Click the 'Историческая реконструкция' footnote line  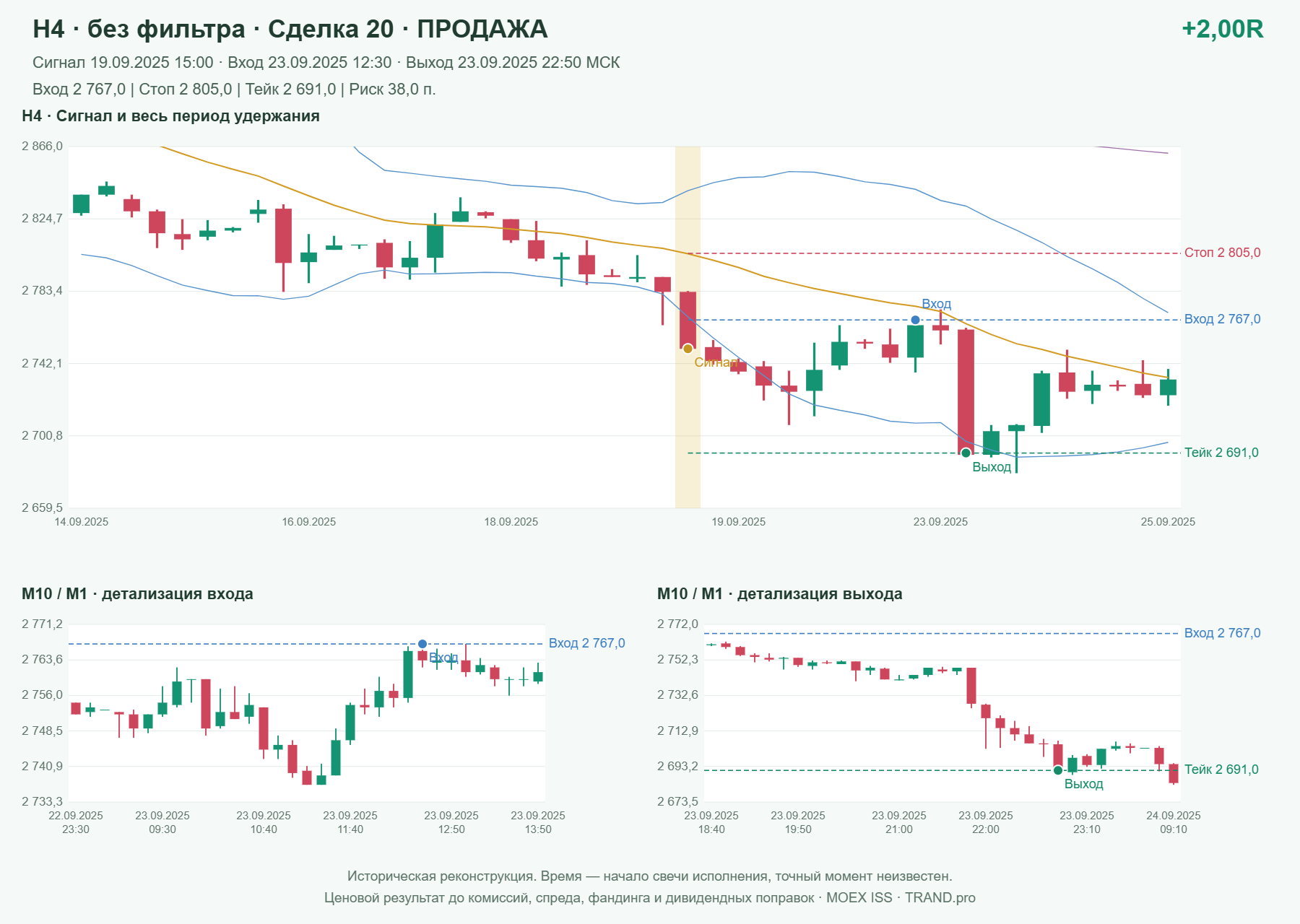[x=650, y=876]
